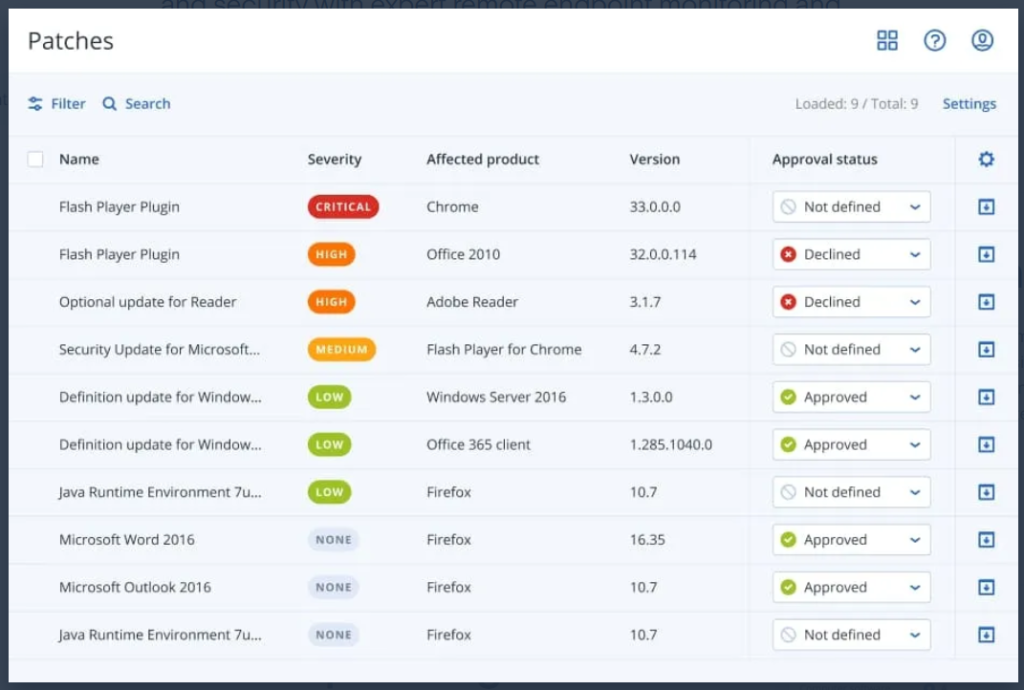Open approval dropdown for Microsoft Outlook 2016
Viewport: 1024px width, 690px height.
pos(851,587)
